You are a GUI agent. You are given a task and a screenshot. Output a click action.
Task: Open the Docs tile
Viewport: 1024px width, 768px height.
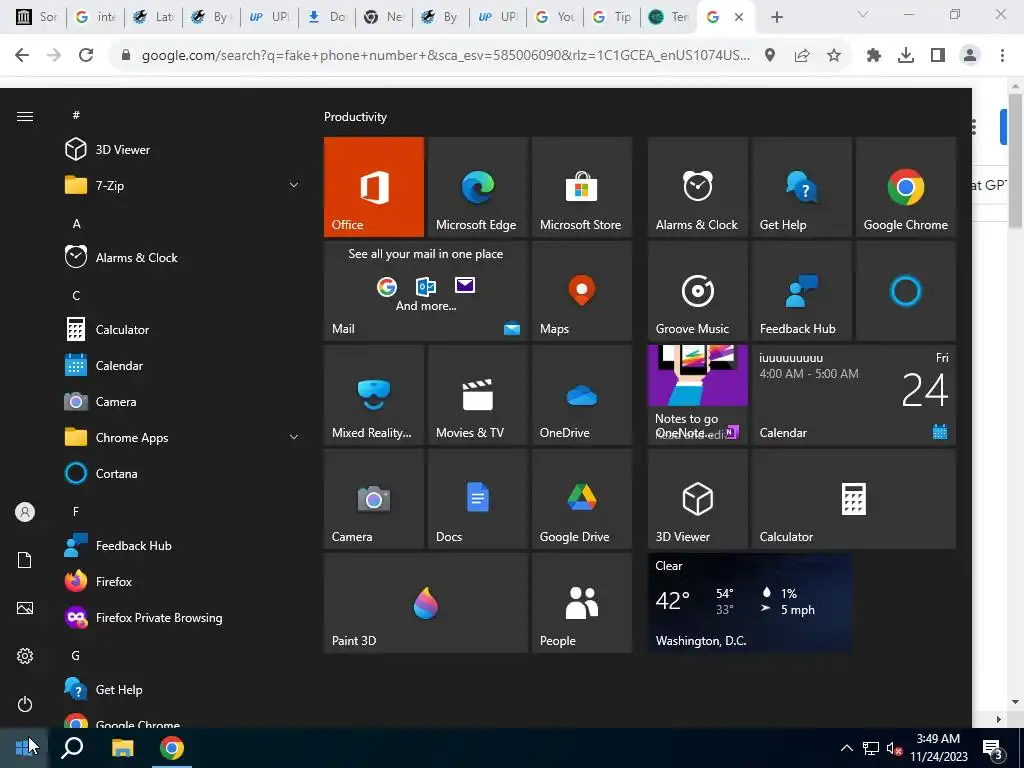(477, 498)
